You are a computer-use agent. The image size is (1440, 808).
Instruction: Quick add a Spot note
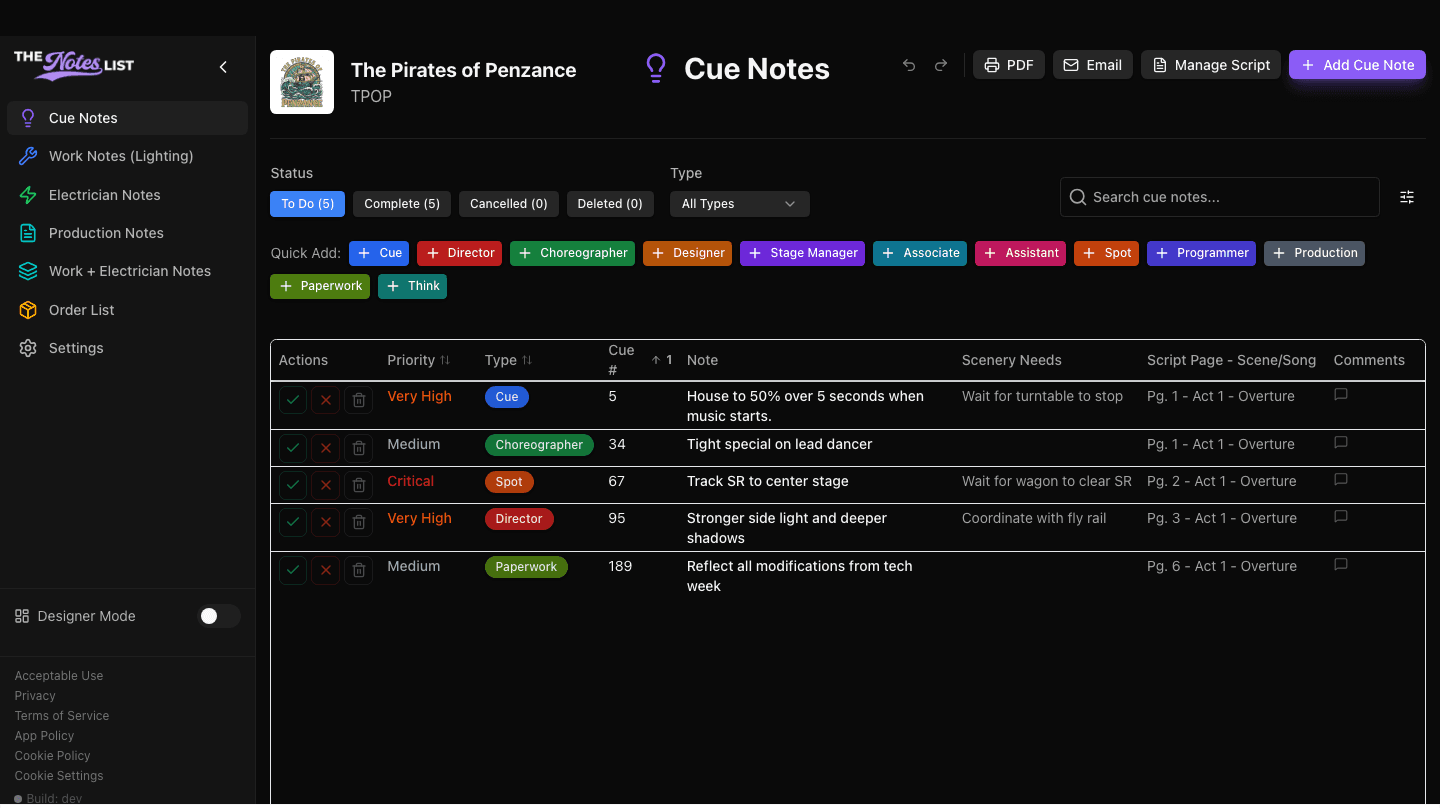pyautogui.click(x=1106, y=253)
